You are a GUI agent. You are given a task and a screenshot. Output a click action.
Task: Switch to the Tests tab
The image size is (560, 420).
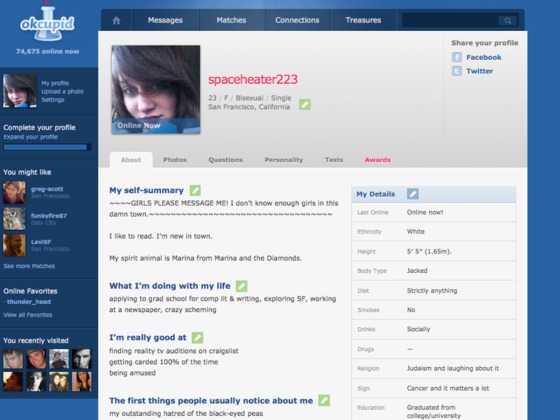[334, 160]
